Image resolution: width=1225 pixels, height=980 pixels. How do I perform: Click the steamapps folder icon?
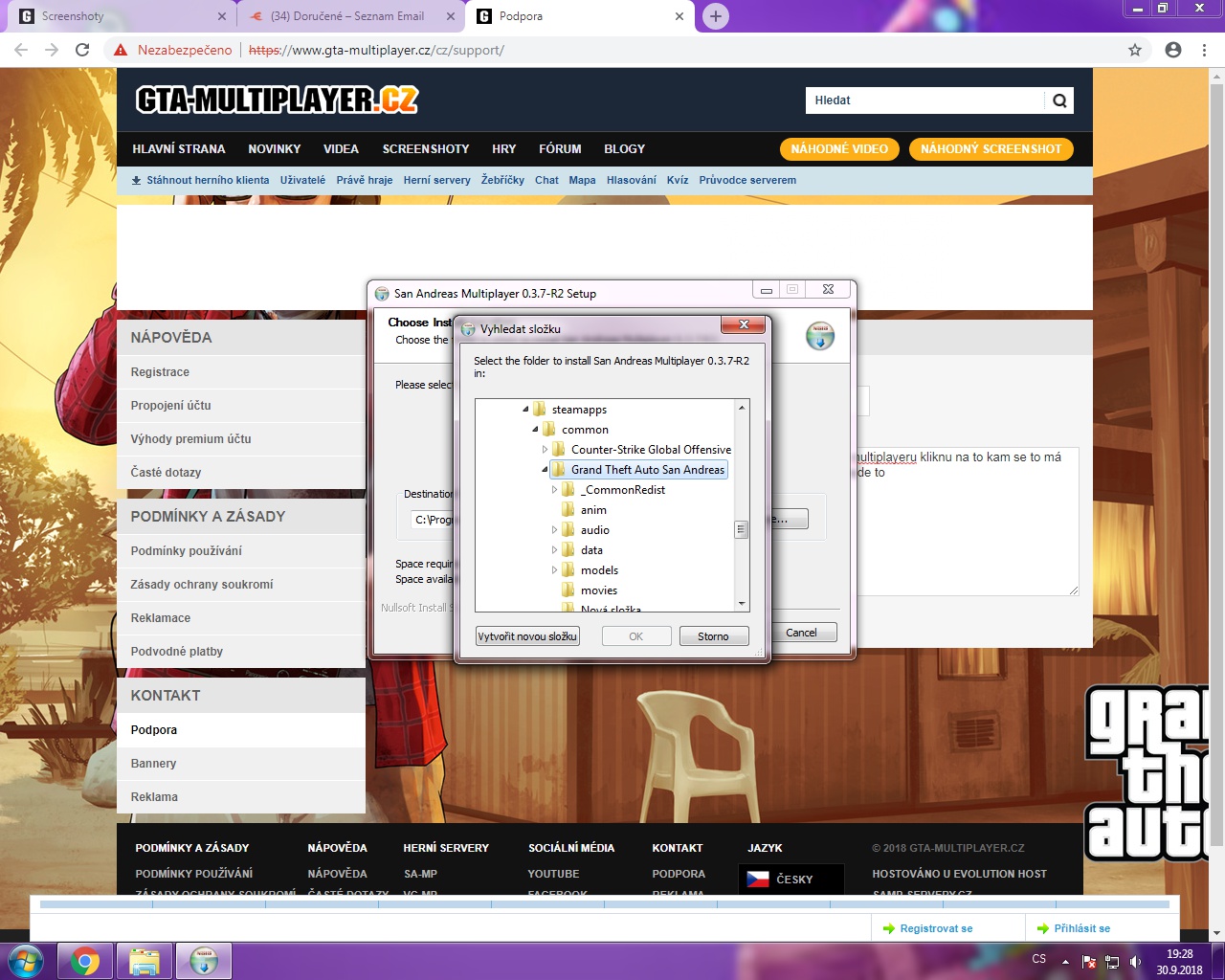click(540, 409)
